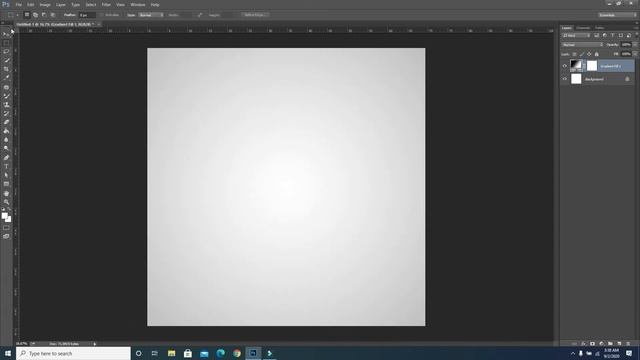The height and width of the screenshot is (360, 640).
Task: Select the Pen tool
Action: [6, 158]
